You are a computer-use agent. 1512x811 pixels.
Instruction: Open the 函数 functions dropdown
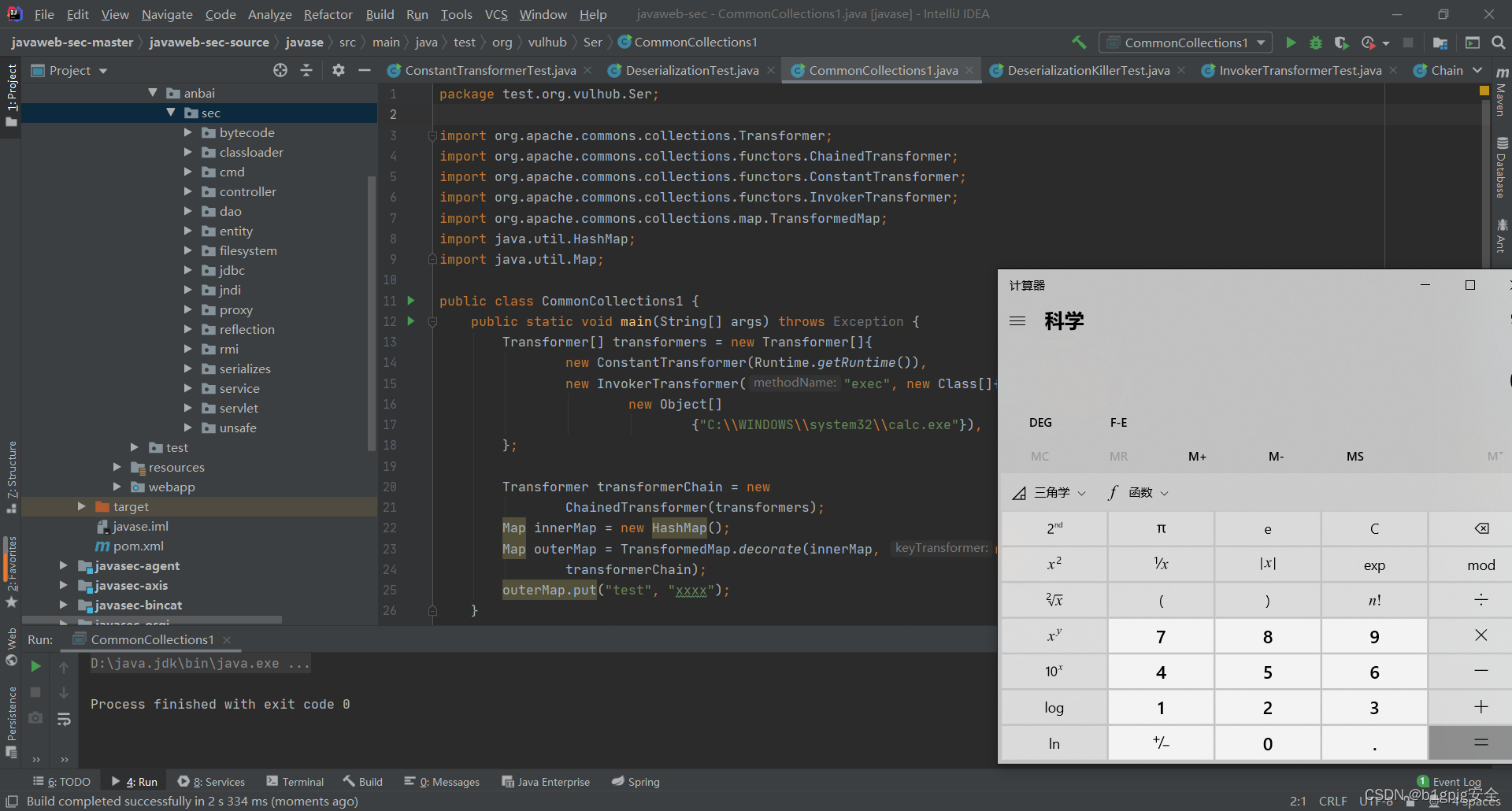click(x=1138, y=492)
